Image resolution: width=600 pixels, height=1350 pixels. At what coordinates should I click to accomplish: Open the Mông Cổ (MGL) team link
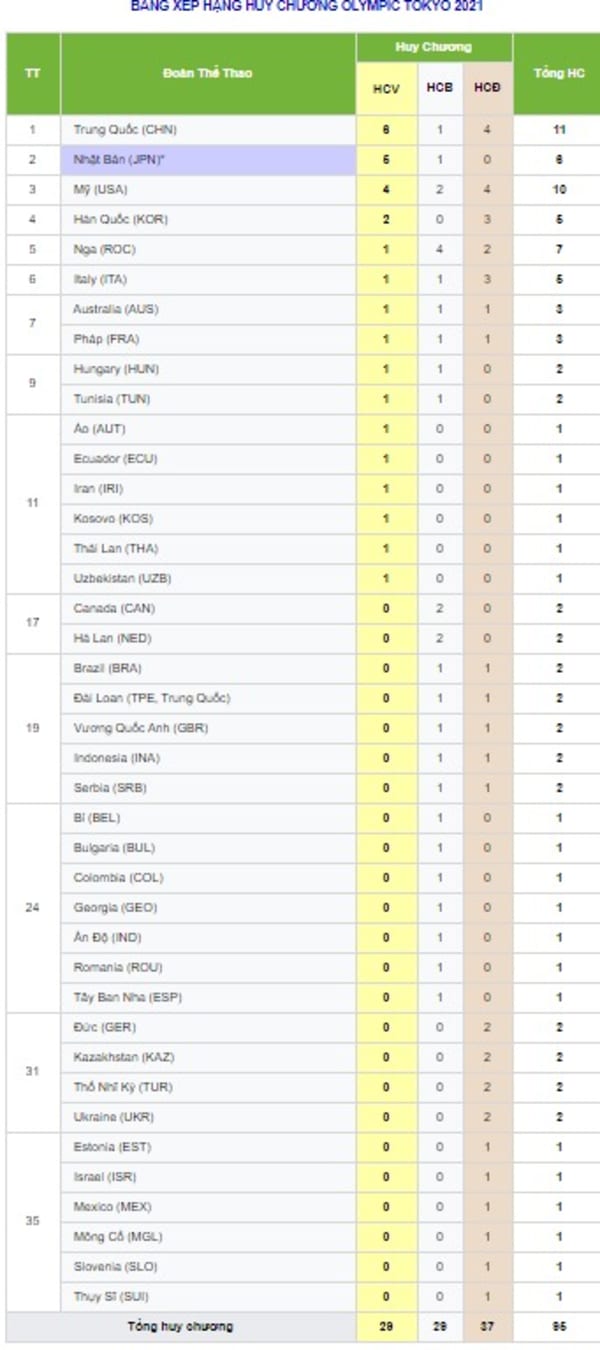(117, 1237)
